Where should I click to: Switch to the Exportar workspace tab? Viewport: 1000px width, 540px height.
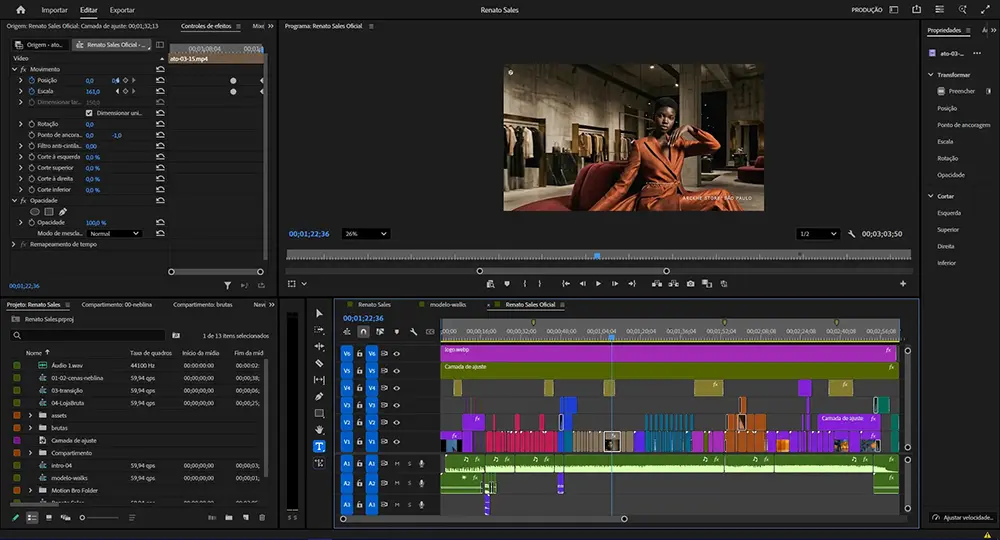click(122, 10)
